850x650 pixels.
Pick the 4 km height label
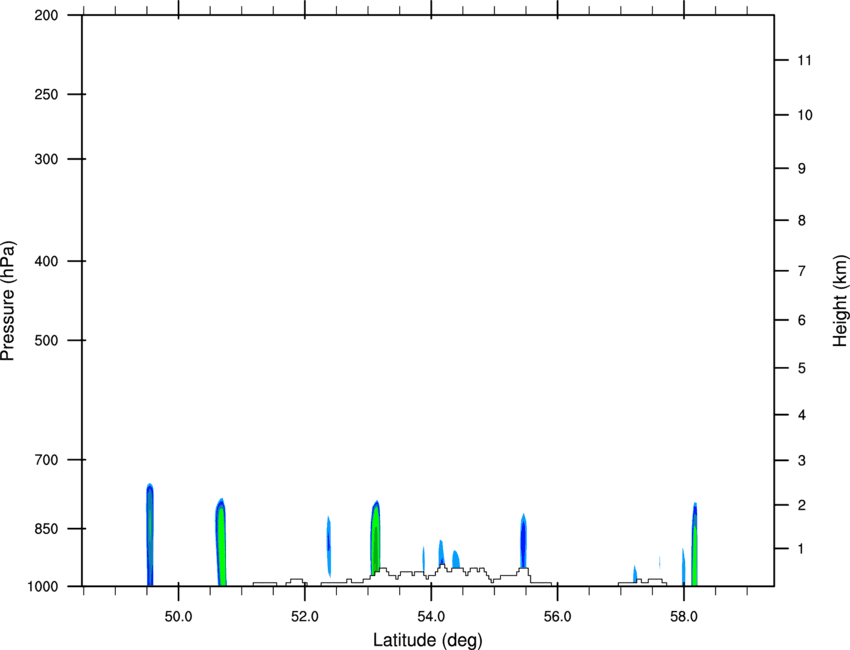[802, 415]
